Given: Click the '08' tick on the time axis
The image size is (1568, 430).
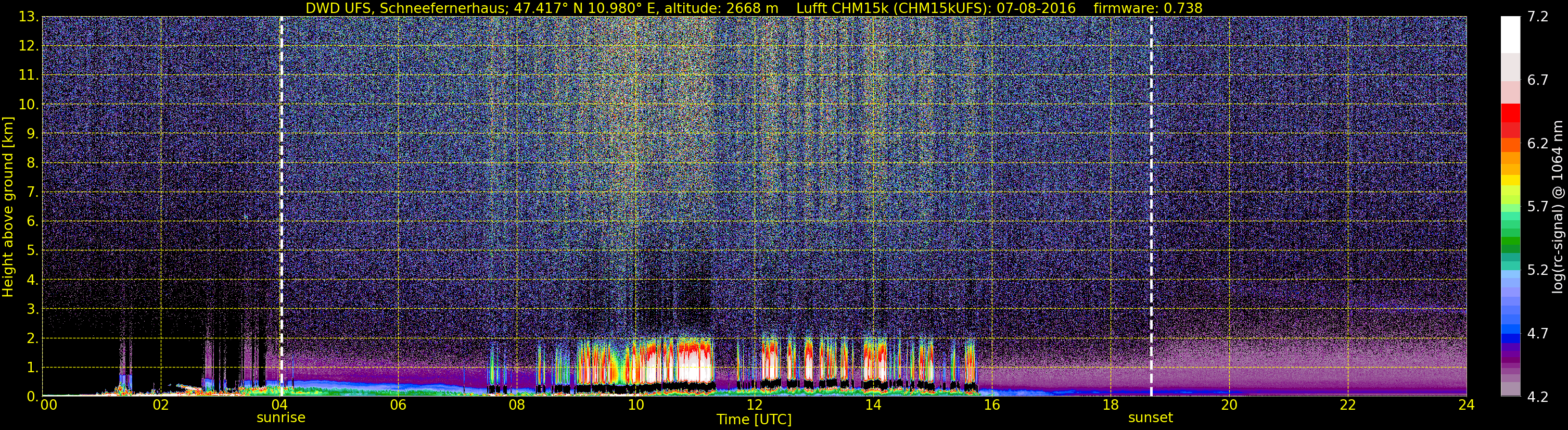Looking at the screenshot, I should 517,406.
